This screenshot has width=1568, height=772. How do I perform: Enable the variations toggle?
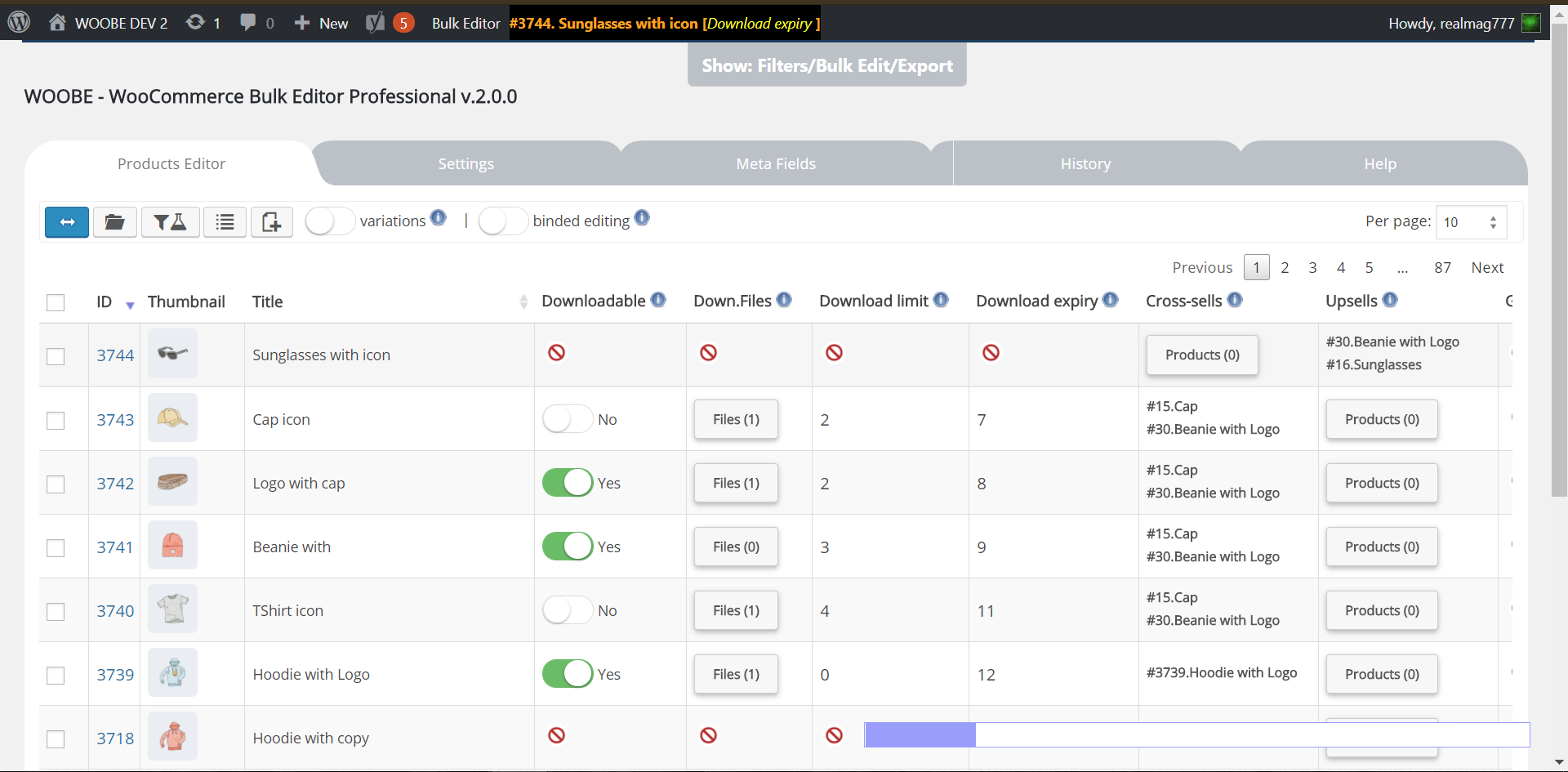[330, 221]
